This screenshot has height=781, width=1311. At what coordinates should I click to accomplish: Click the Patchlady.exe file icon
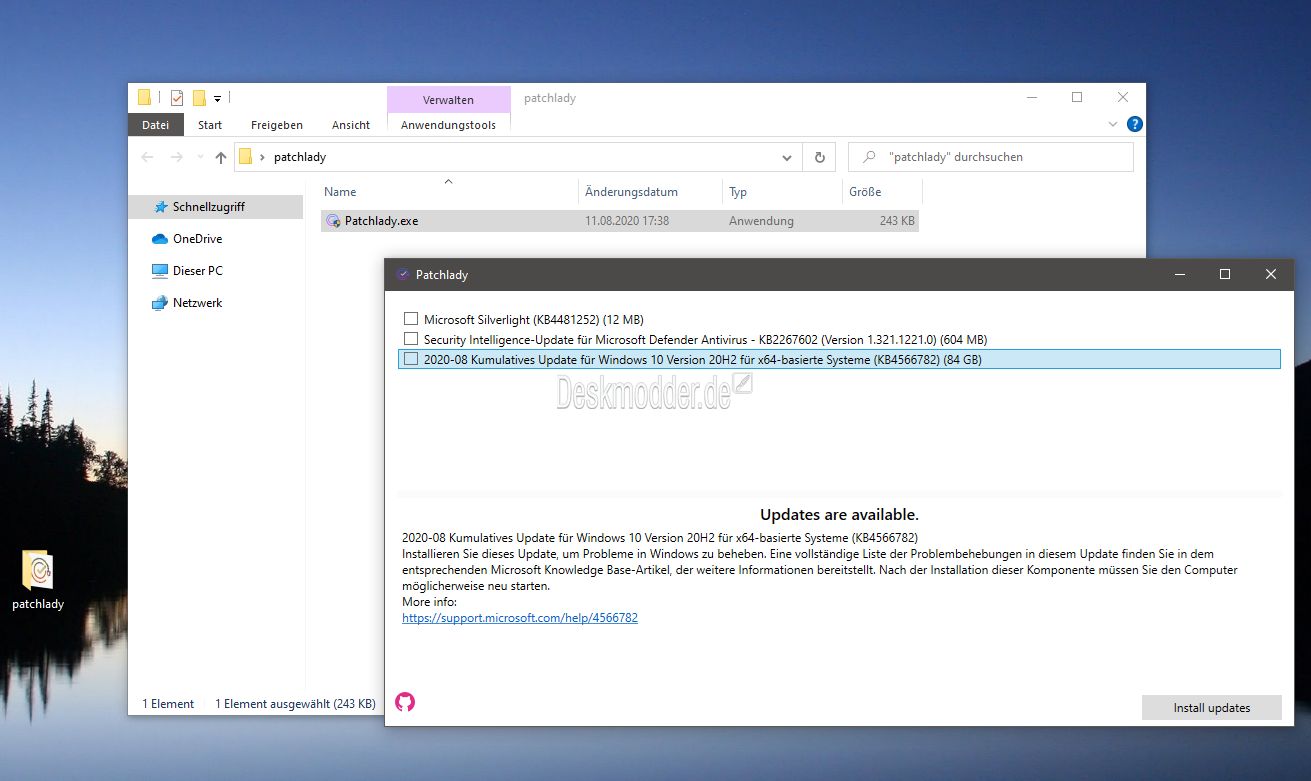[x=333, y=221]
